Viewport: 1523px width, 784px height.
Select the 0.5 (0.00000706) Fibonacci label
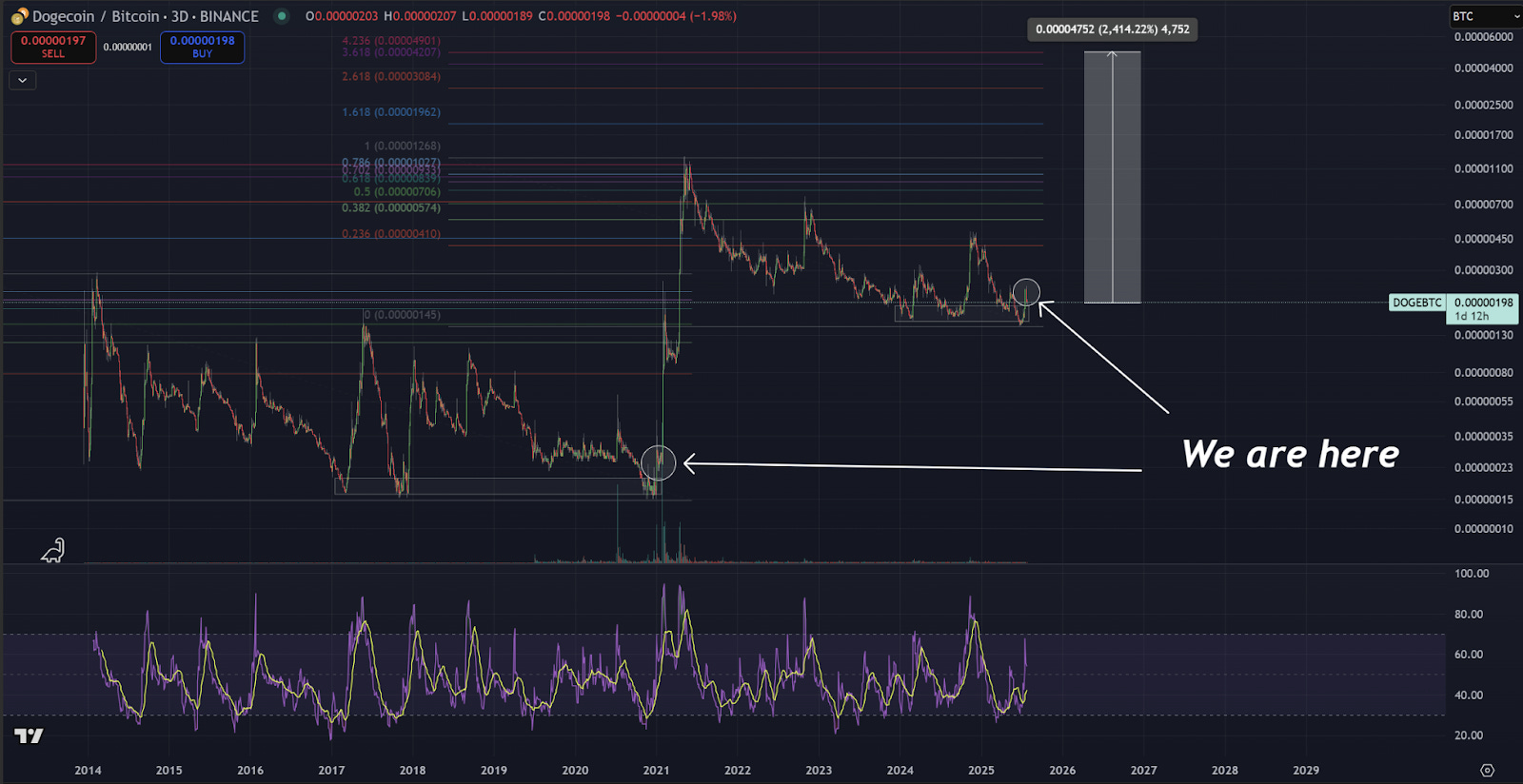coord(397,191)
